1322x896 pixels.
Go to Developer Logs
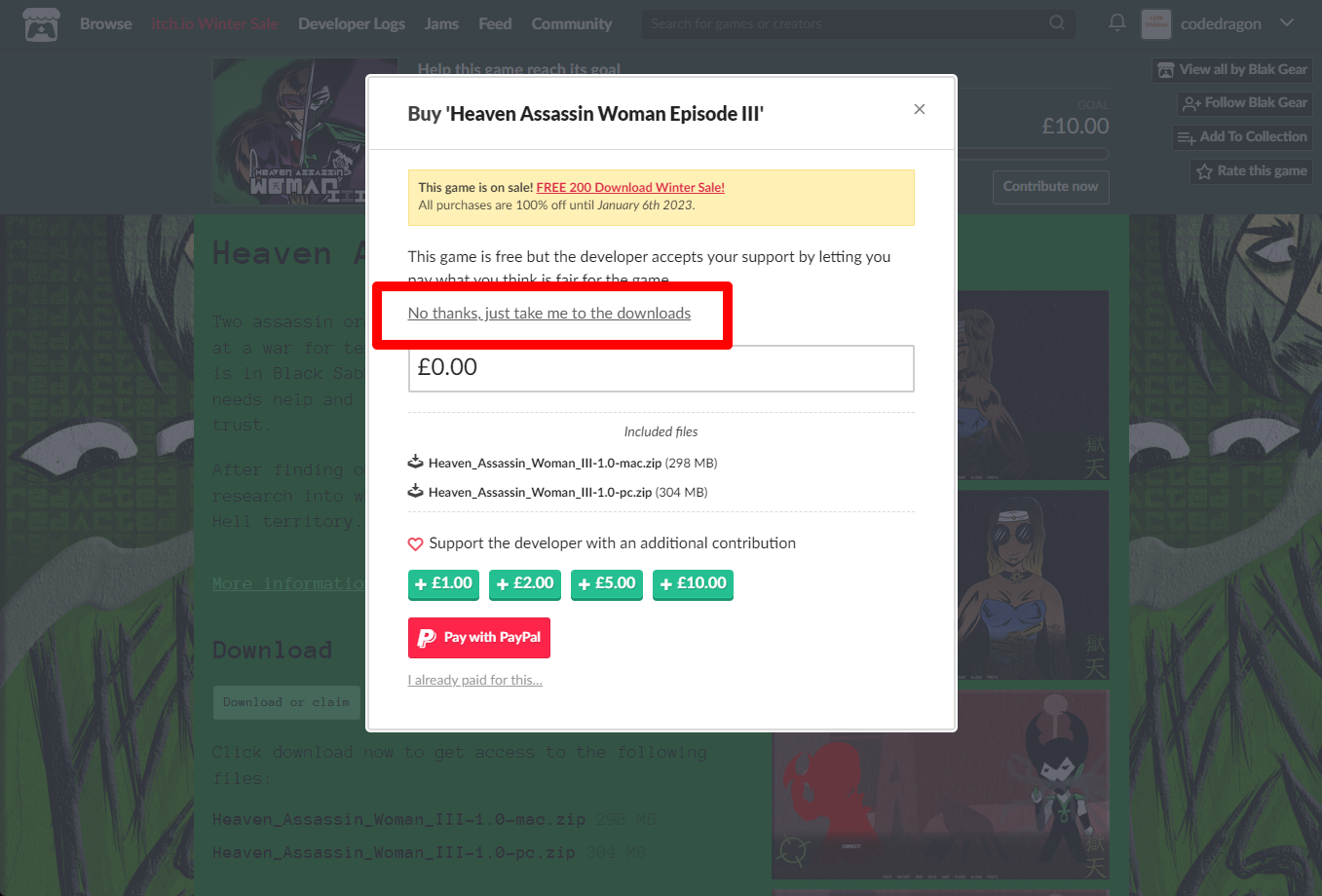(x=352, y=24)
